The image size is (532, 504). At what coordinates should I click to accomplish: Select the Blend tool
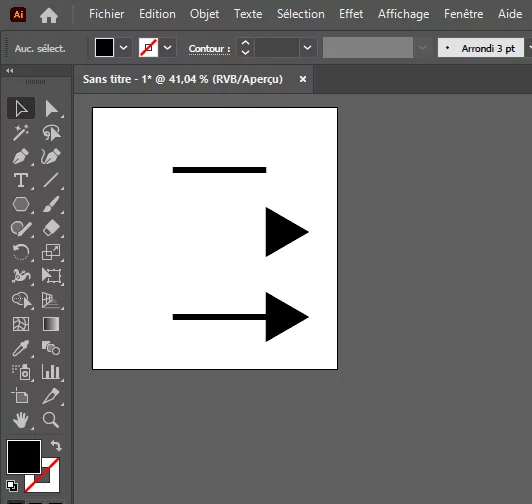point(51,348)
